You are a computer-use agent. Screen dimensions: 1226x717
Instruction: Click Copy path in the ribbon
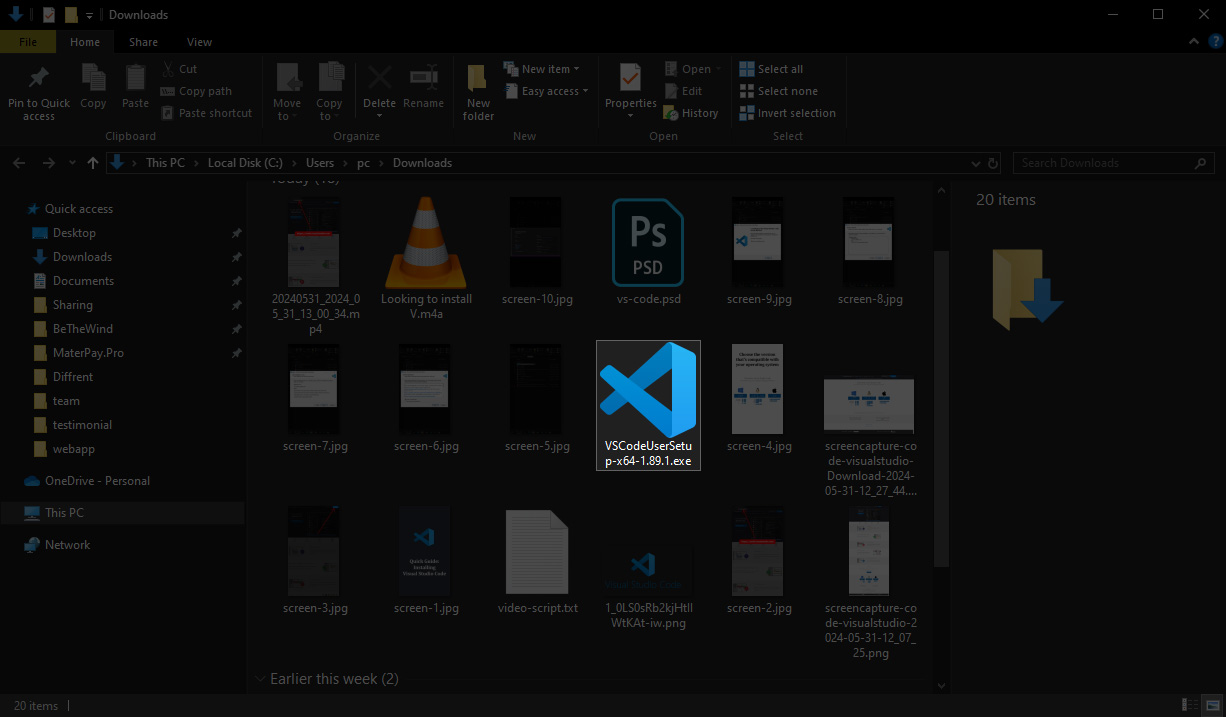[x=196, y=91]
